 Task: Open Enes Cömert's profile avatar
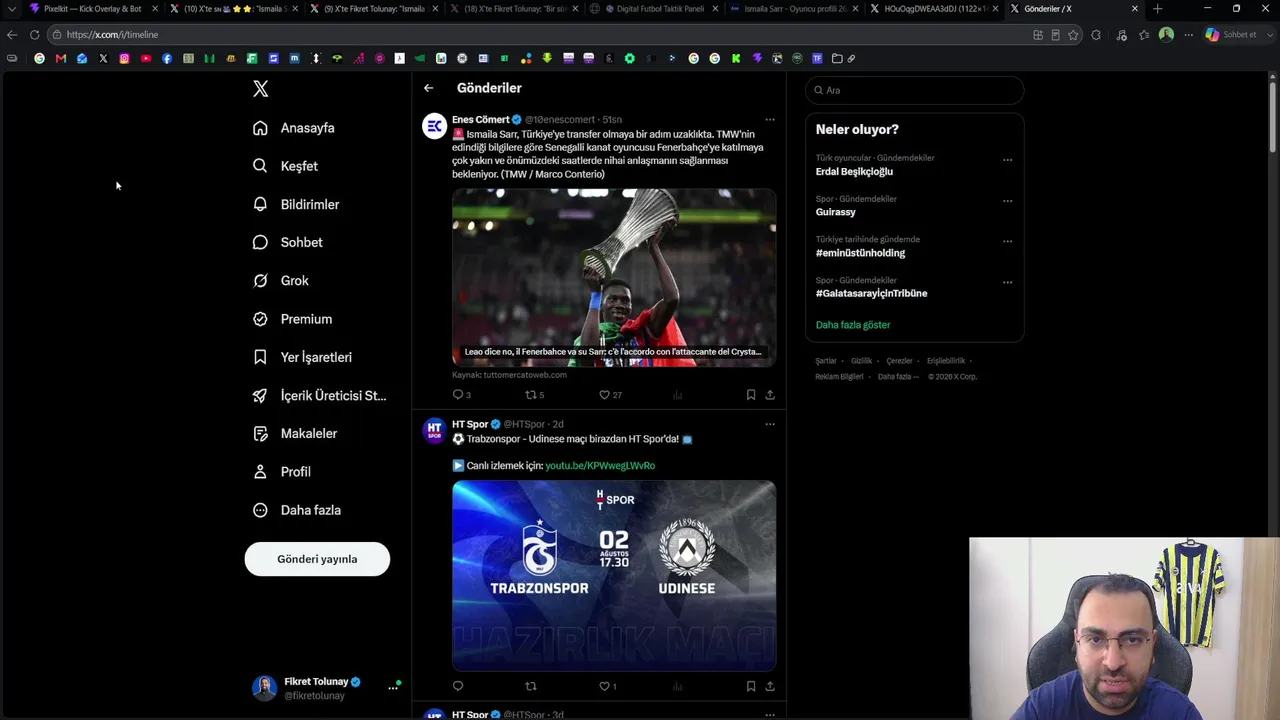[x=434, y=126]
